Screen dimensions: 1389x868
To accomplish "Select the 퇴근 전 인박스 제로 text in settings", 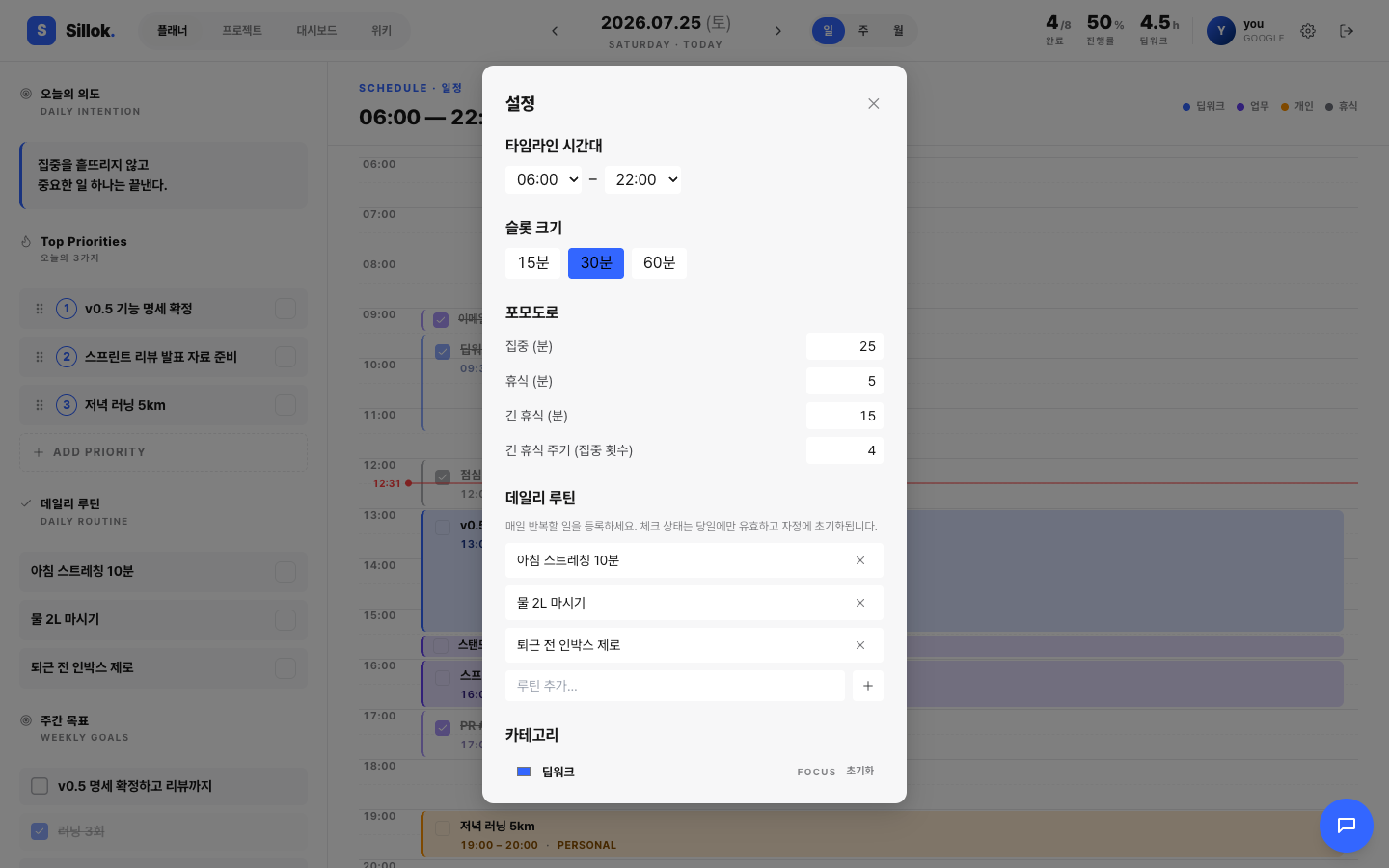I will 568,645.
